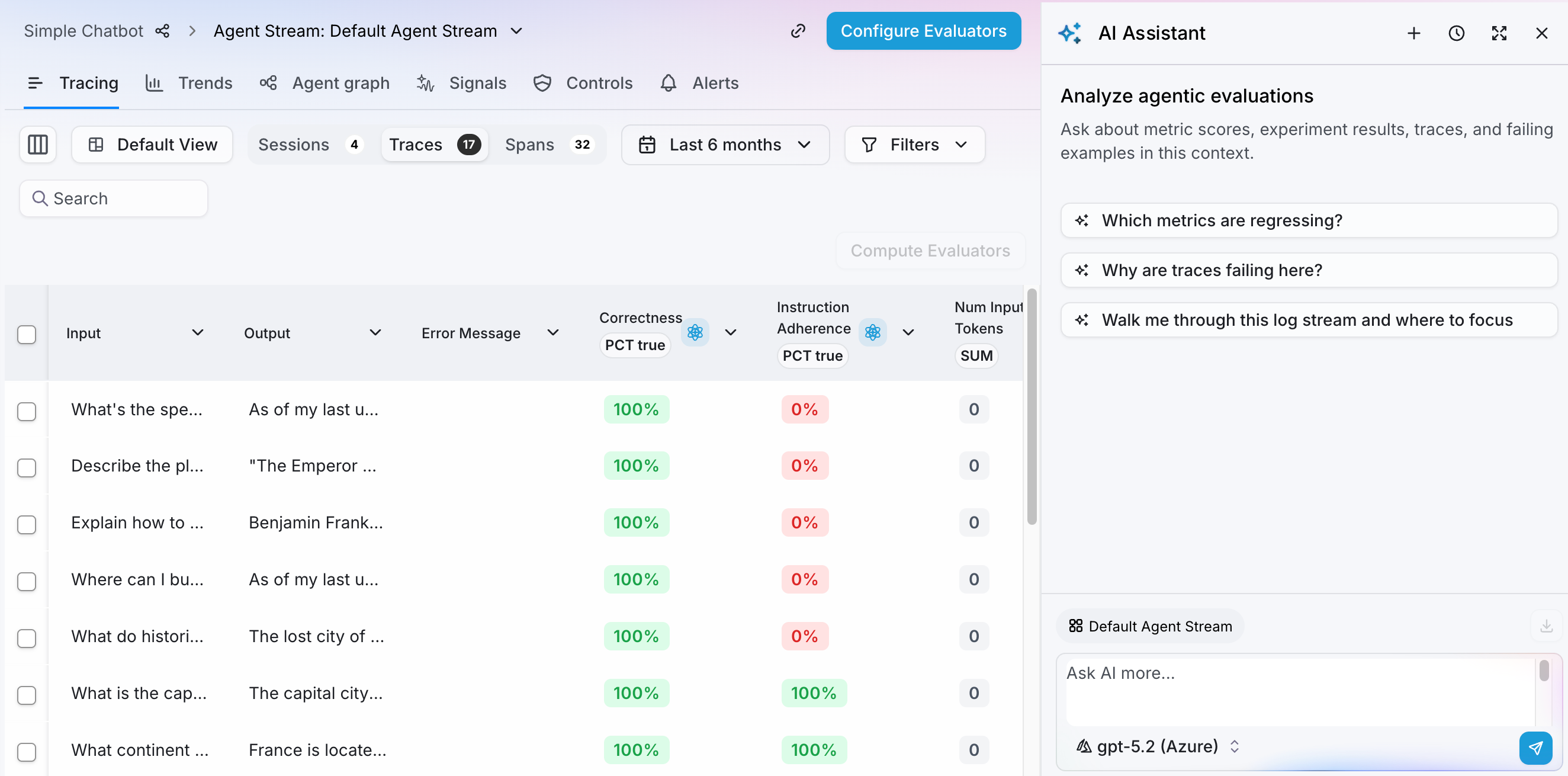
Task: Click the Agent graph nodes icon
Action: [268, 83]
